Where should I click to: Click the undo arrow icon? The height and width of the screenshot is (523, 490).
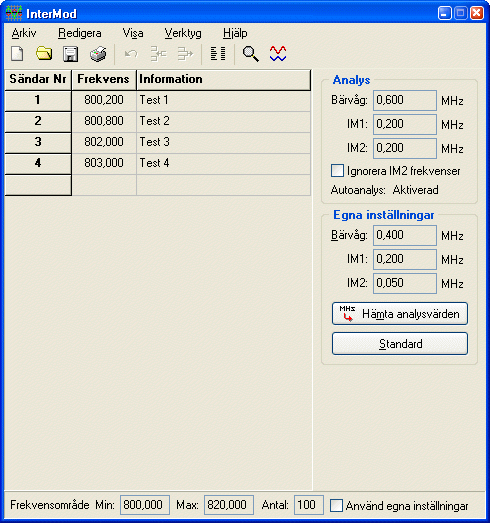pyautogui.click(x=131, y=54)
